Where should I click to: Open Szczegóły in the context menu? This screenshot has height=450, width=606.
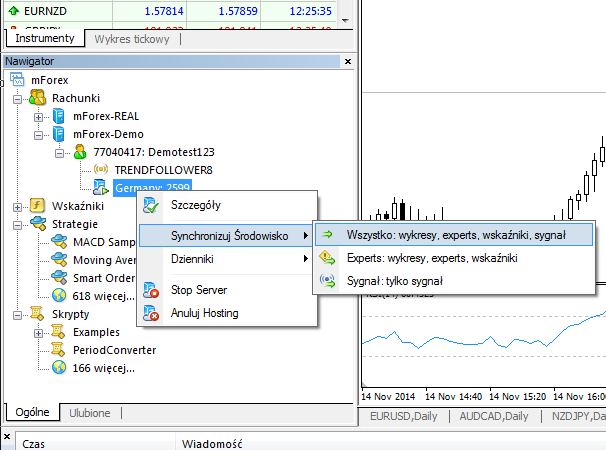point(228,205)
